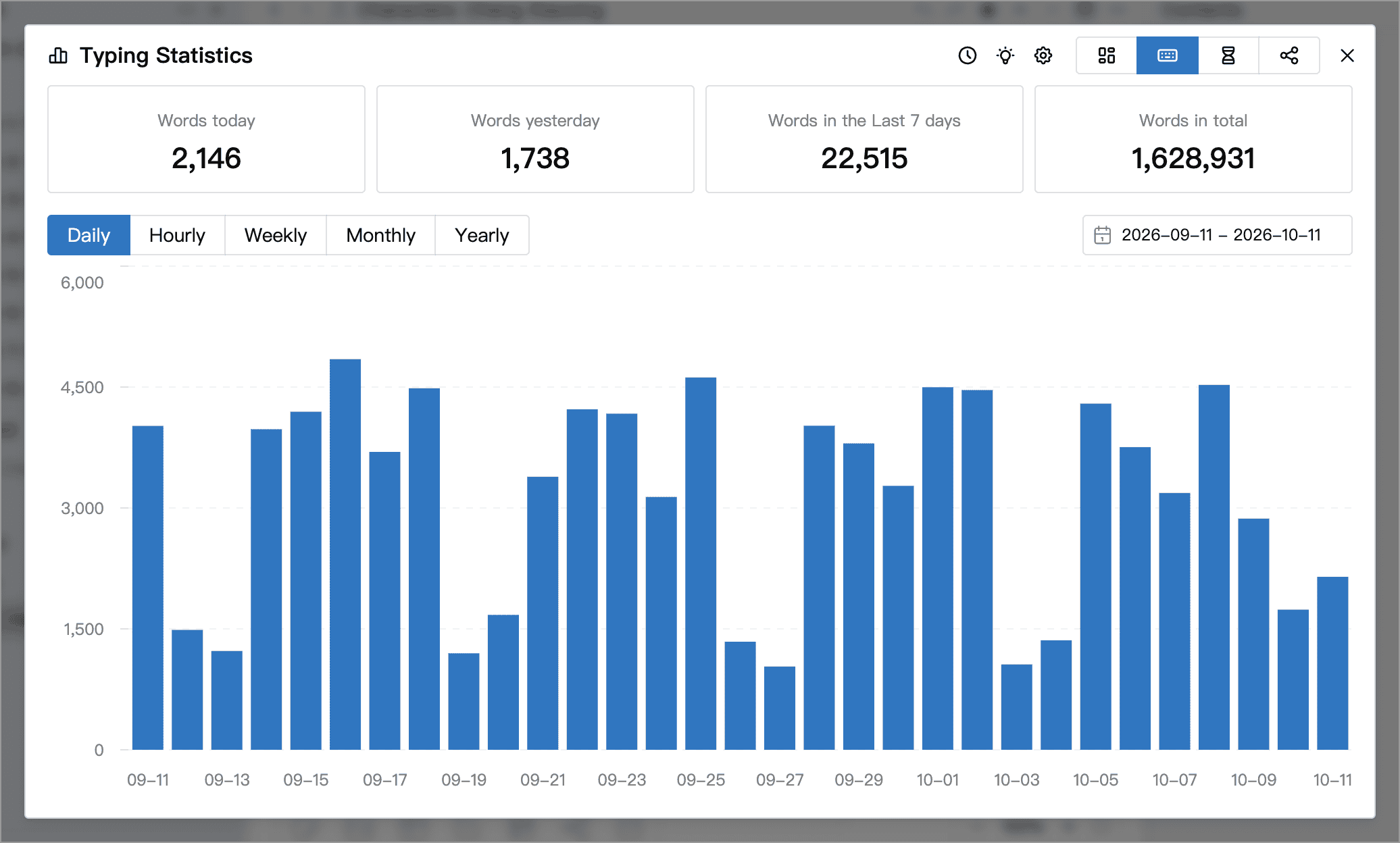Click the 09-21 x-axis label
Image resolution: width=1400 pixels, height=843 pixels.
(x=543, y=780)
